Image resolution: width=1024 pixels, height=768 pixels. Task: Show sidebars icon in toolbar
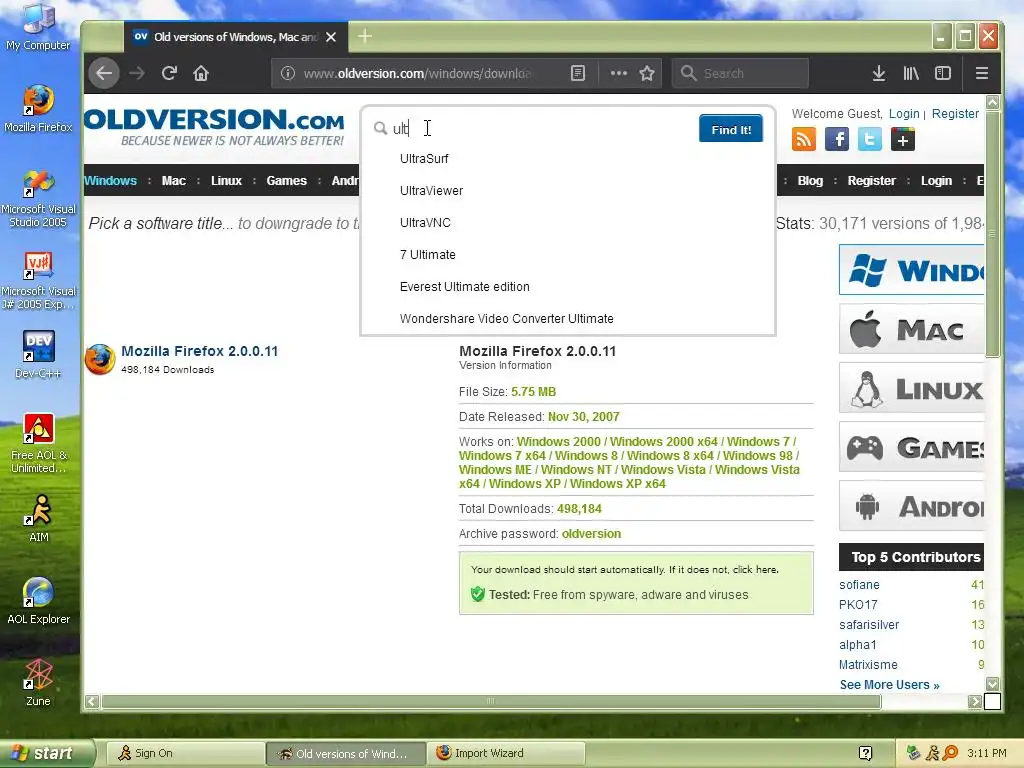[943, 73]
